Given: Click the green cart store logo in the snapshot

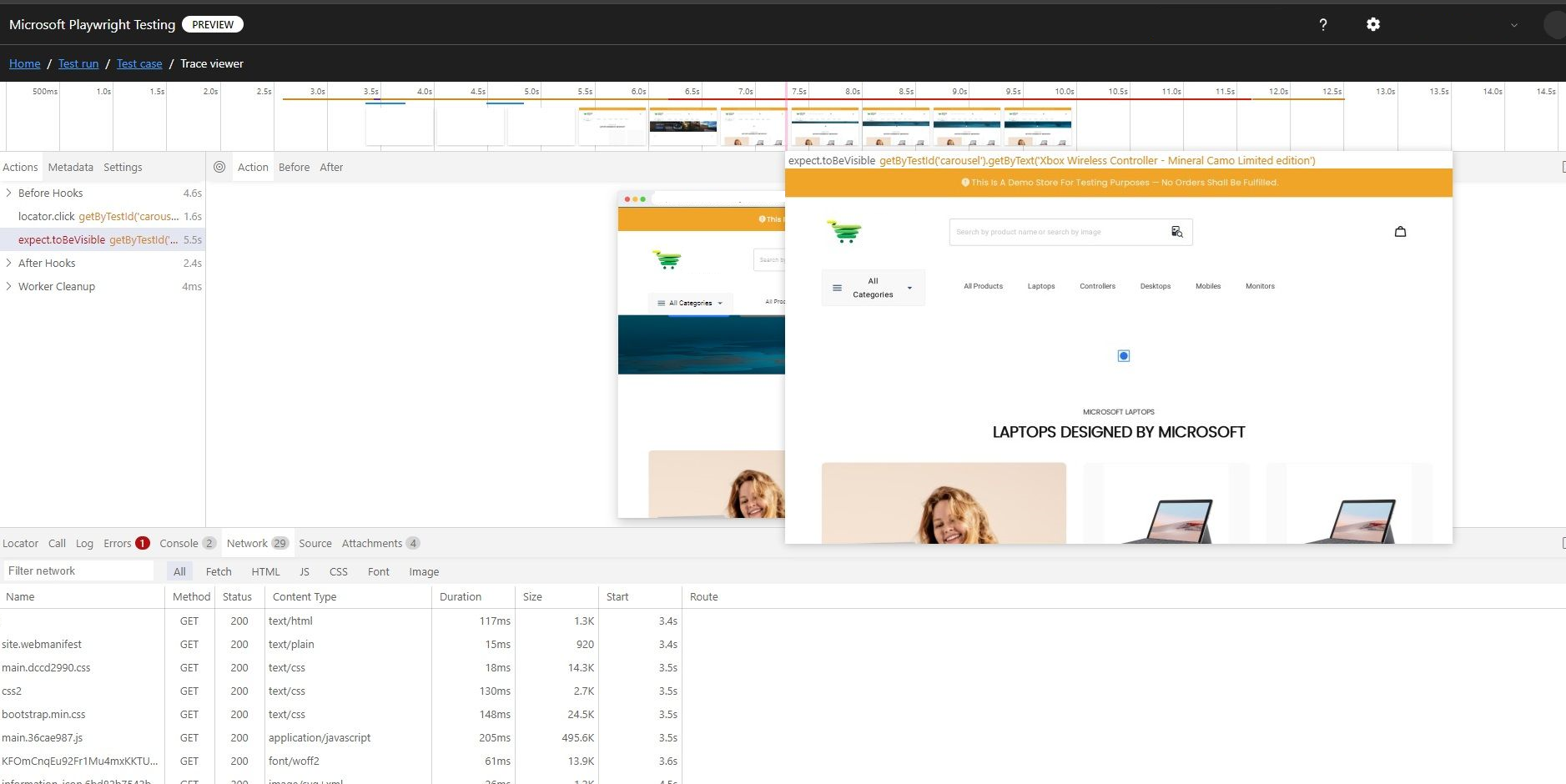Looking at the screenshot, I should (846, 232).
